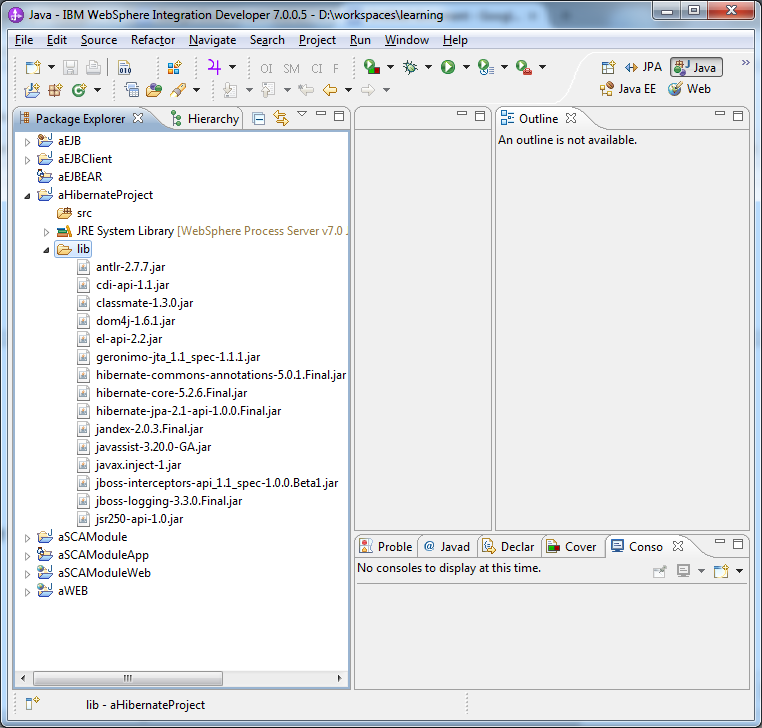Click the Last Edit Location icon
This screenshot has width=762, height=728.
click(x=306, y=89)
